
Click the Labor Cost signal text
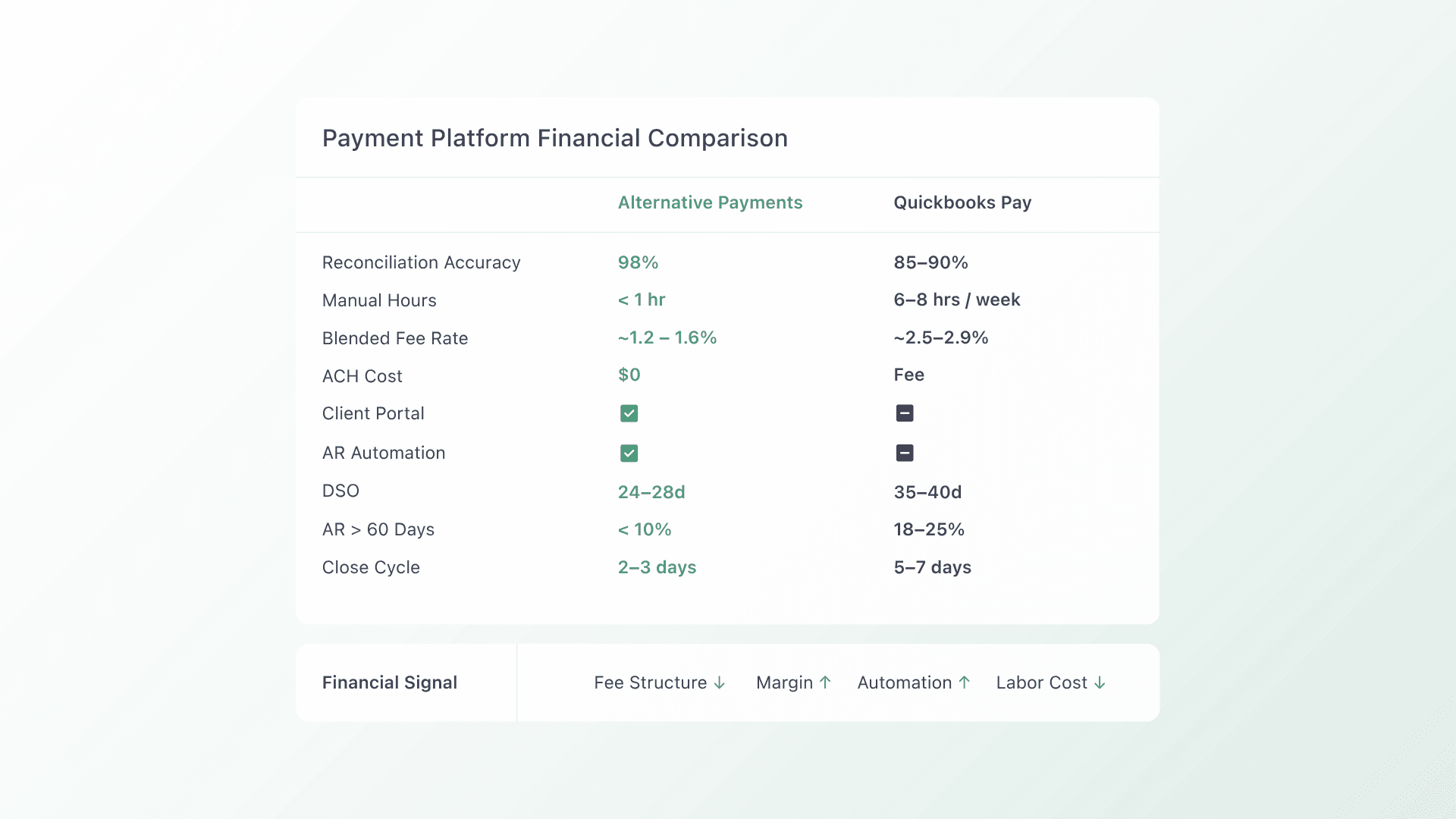click(1041, 682)
